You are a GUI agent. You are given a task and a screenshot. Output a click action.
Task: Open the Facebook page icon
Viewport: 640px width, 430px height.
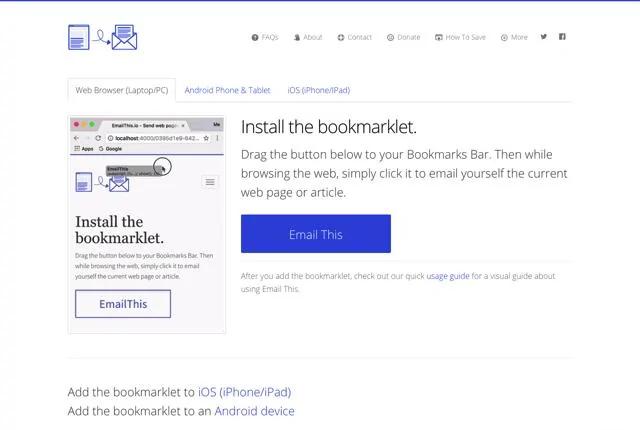coord(562,37)
